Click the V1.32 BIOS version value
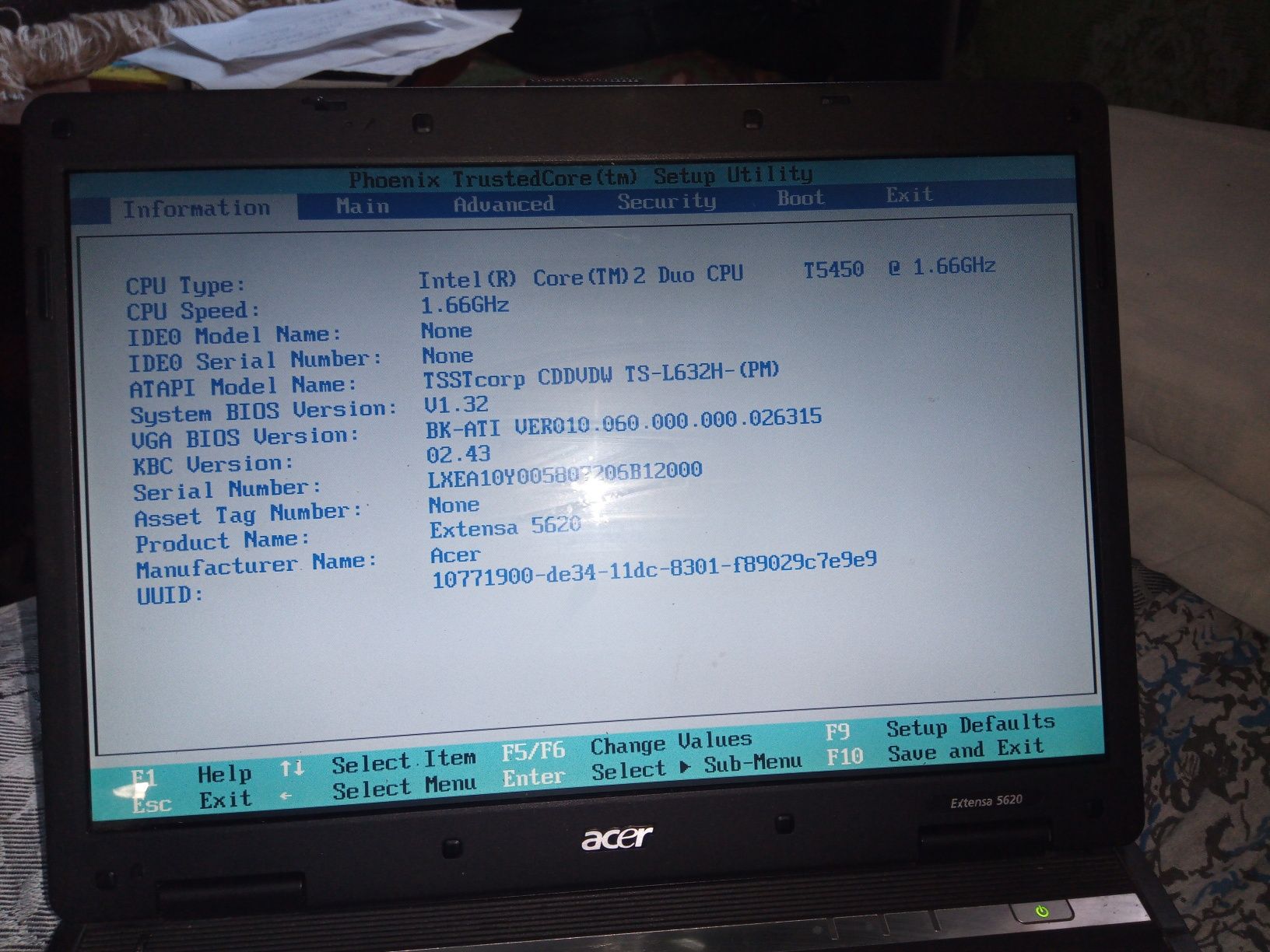Screen dimensions: 1270x952 (456, 405)
